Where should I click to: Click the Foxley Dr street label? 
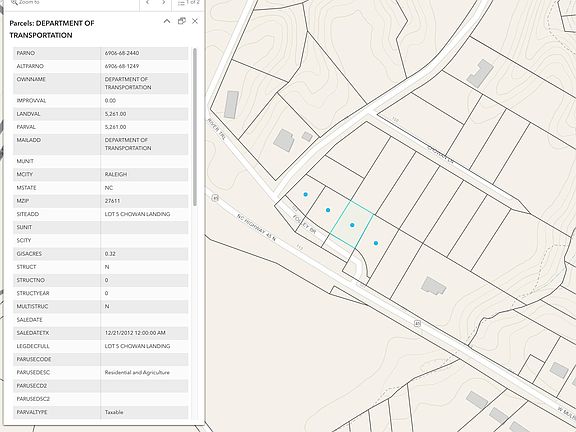[x=304, y=224]
